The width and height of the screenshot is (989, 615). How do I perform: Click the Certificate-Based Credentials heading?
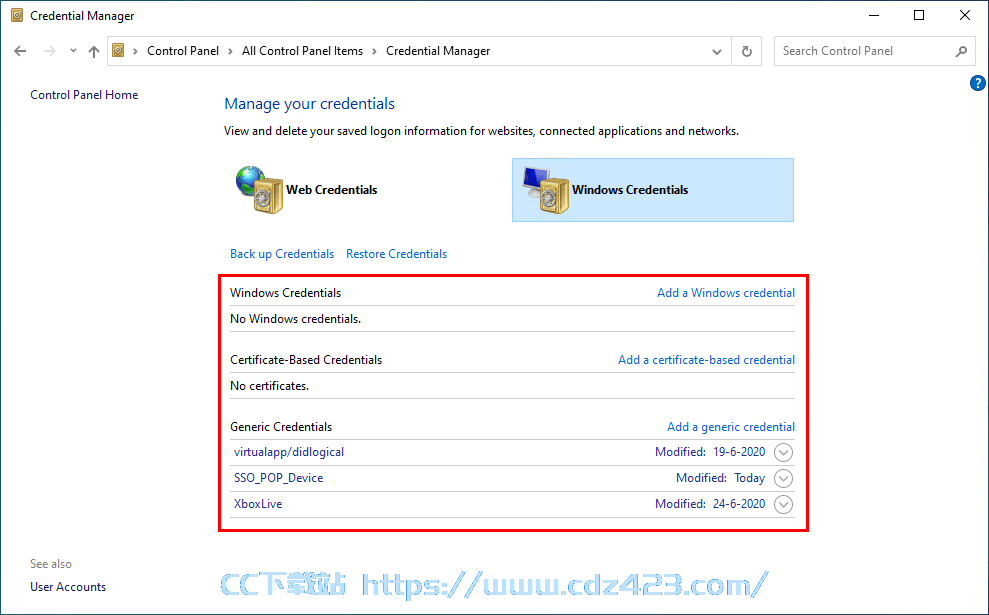(x=306, y=360)
